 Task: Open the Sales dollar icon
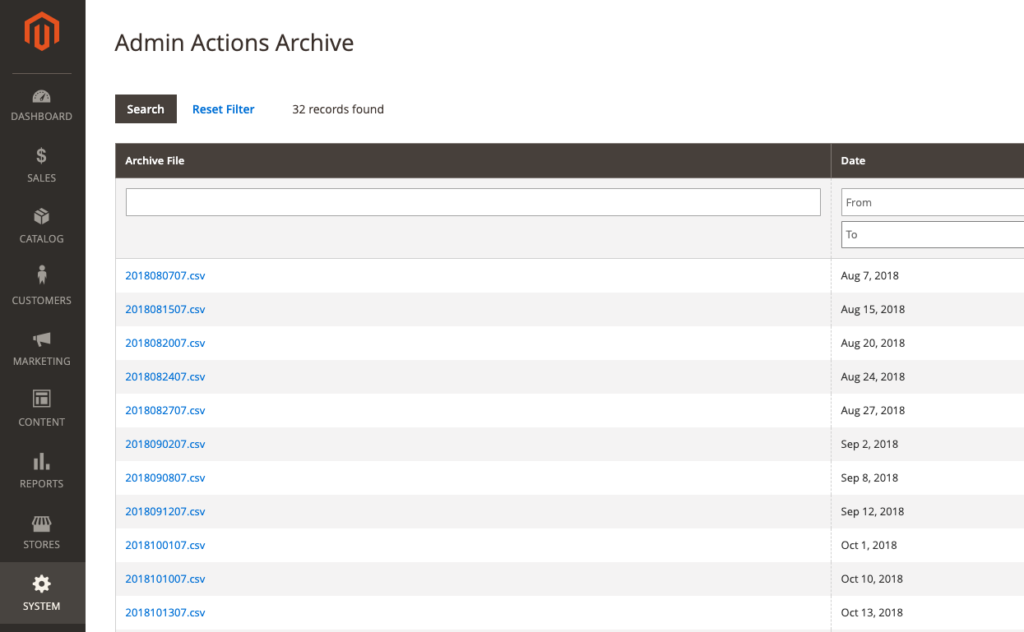tap(42, 156)
